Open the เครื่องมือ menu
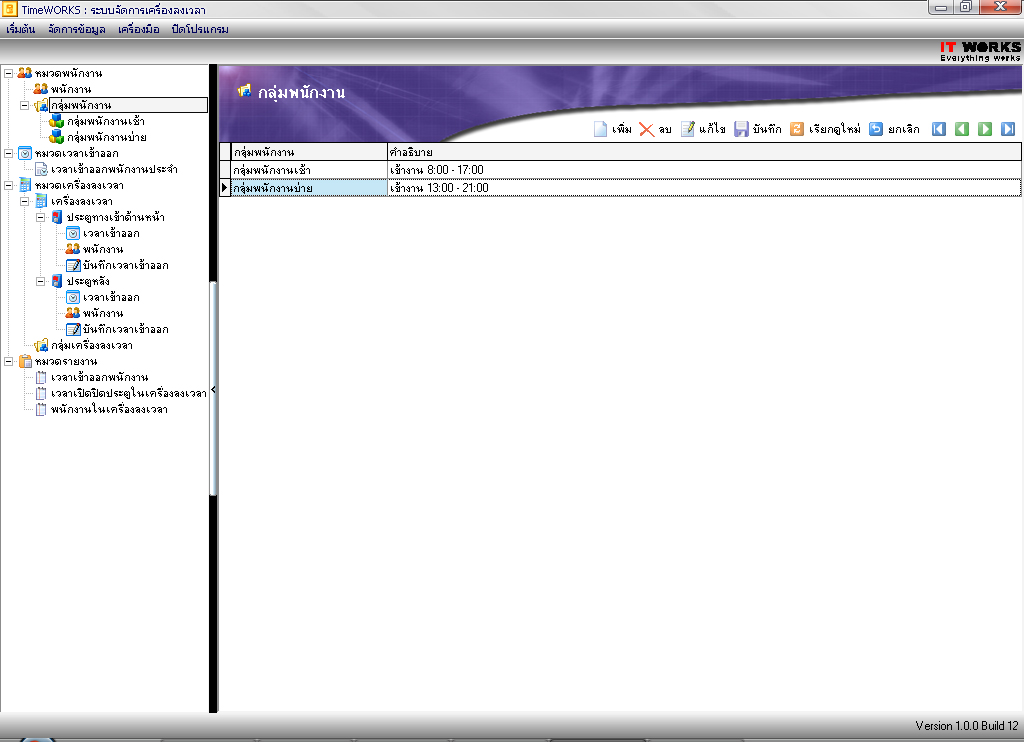 point(138,29)
